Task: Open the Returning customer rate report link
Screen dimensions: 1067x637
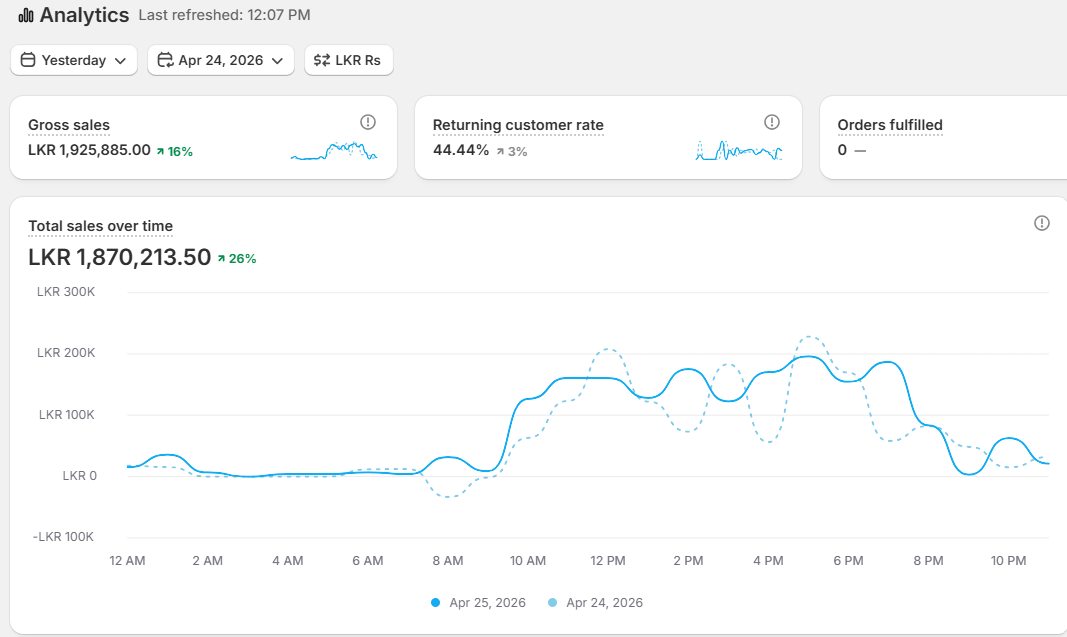Action: point(518,125)
